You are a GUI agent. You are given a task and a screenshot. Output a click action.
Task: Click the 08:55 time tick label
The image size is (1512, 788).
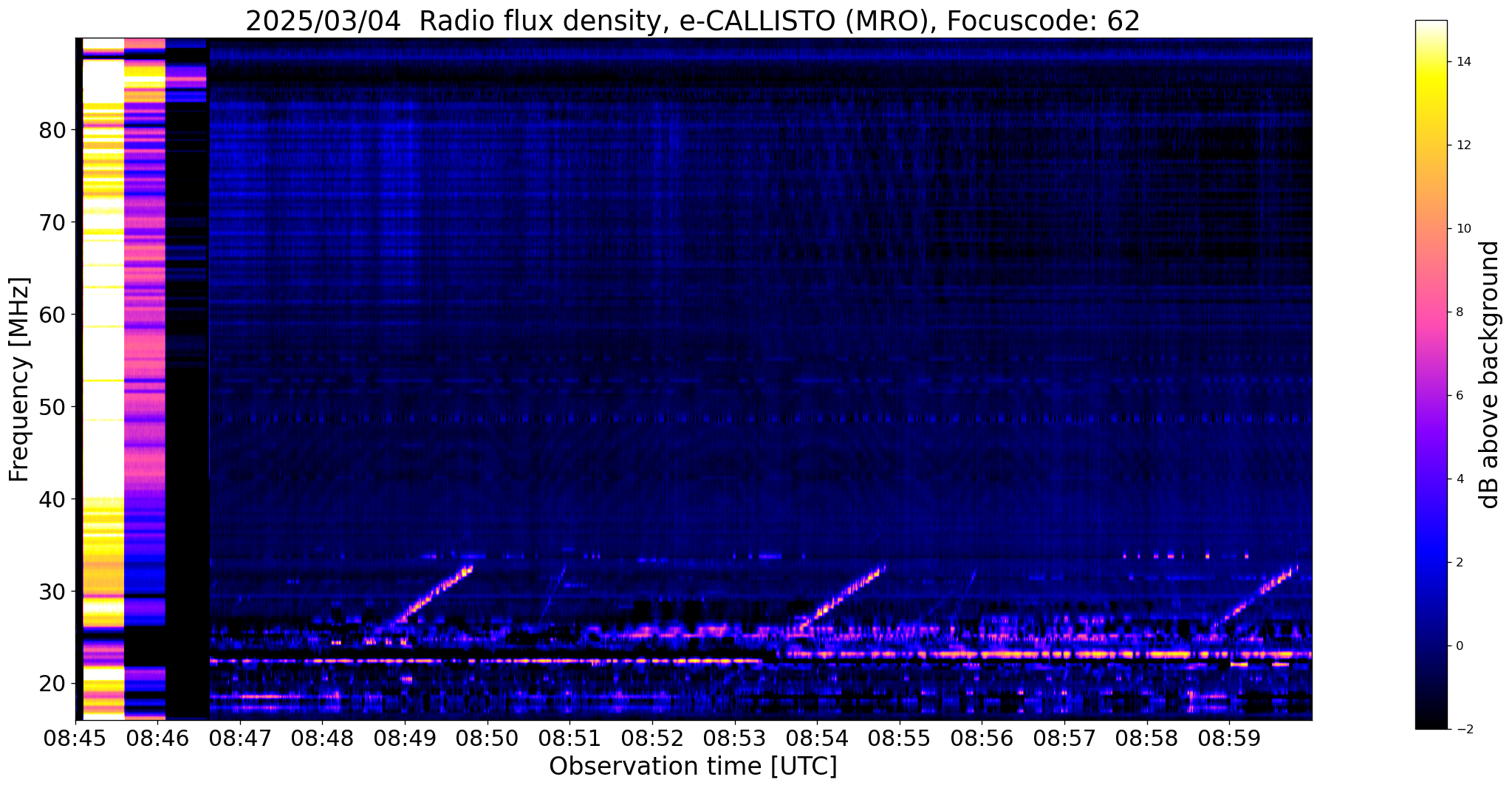pyautogui.click(x=900, y=739)
